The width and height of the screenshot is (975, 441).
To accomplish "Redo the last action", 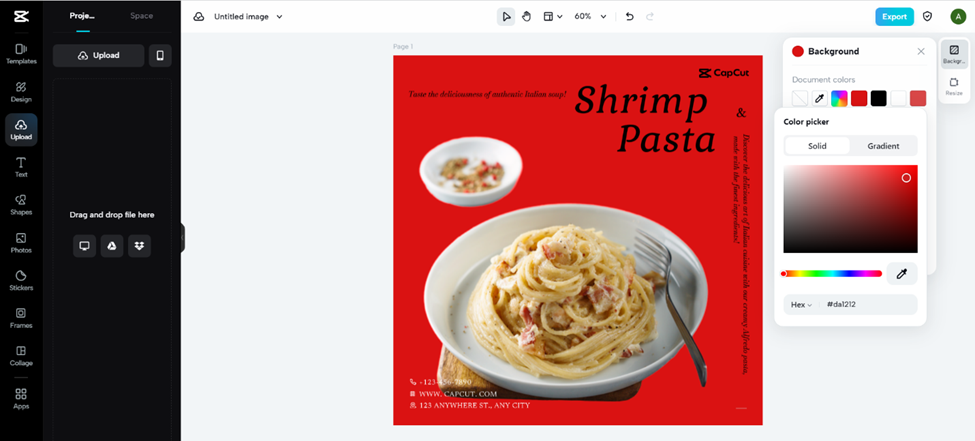I will (x=650, y=17).
